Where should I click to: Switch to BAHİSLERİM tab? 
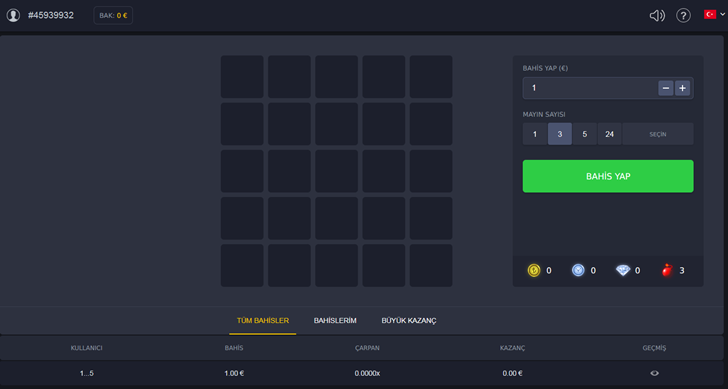click(335, 321)
